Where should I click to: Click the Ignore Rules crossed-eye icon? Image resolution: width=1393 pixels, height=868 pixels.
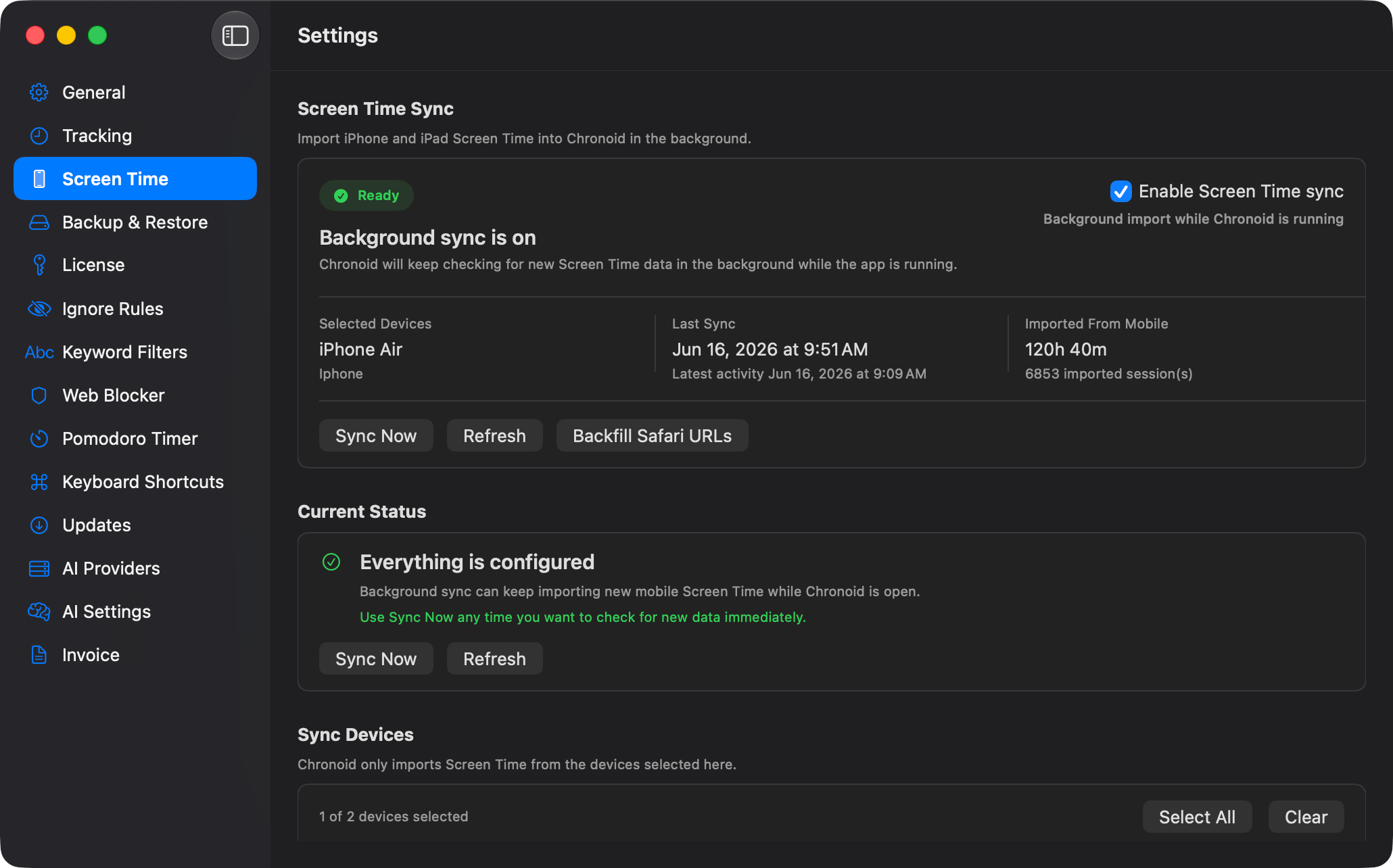[x=39, y=309]
